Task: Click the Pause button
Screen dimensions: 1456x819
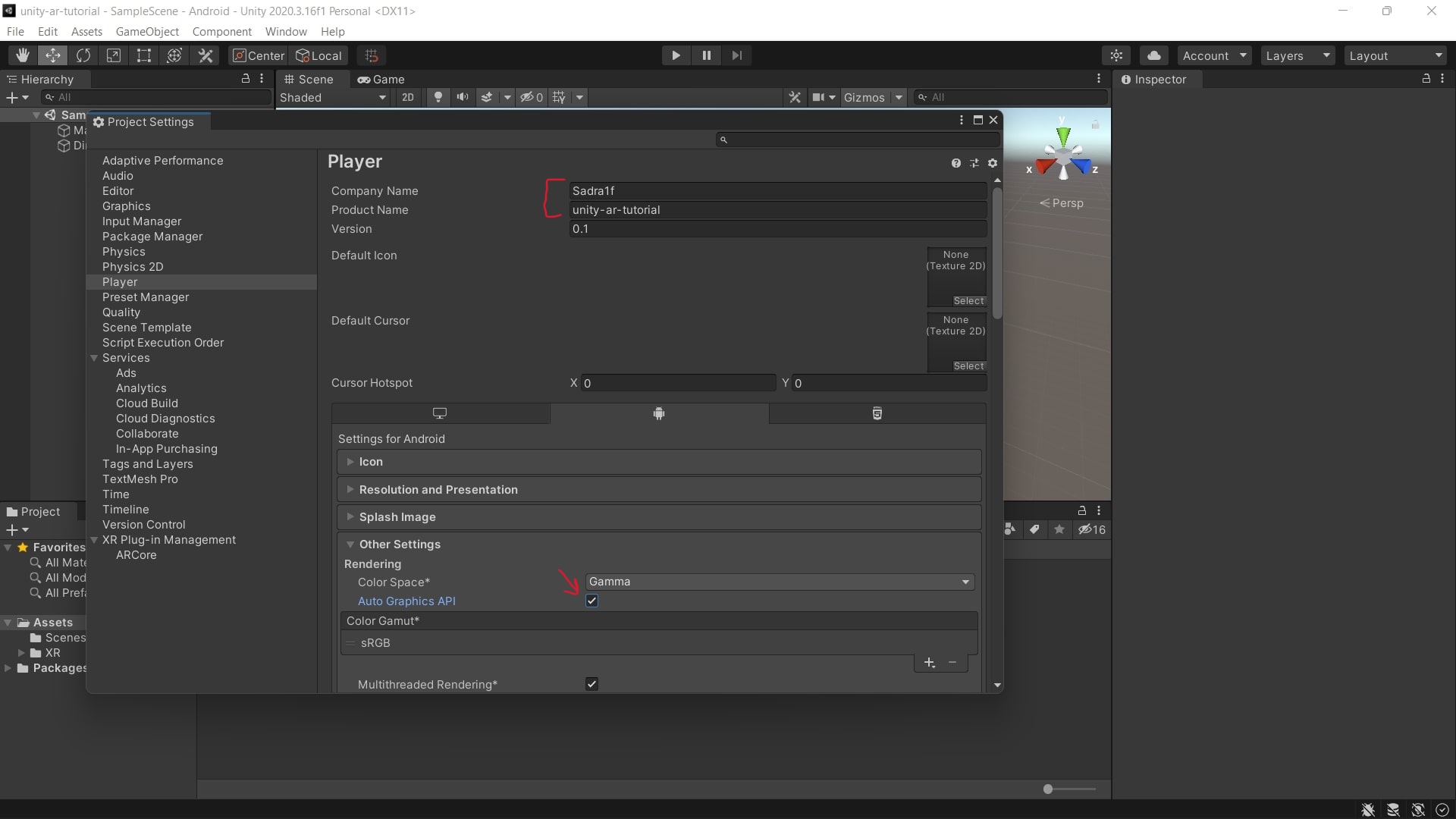Action: point(707,55)
